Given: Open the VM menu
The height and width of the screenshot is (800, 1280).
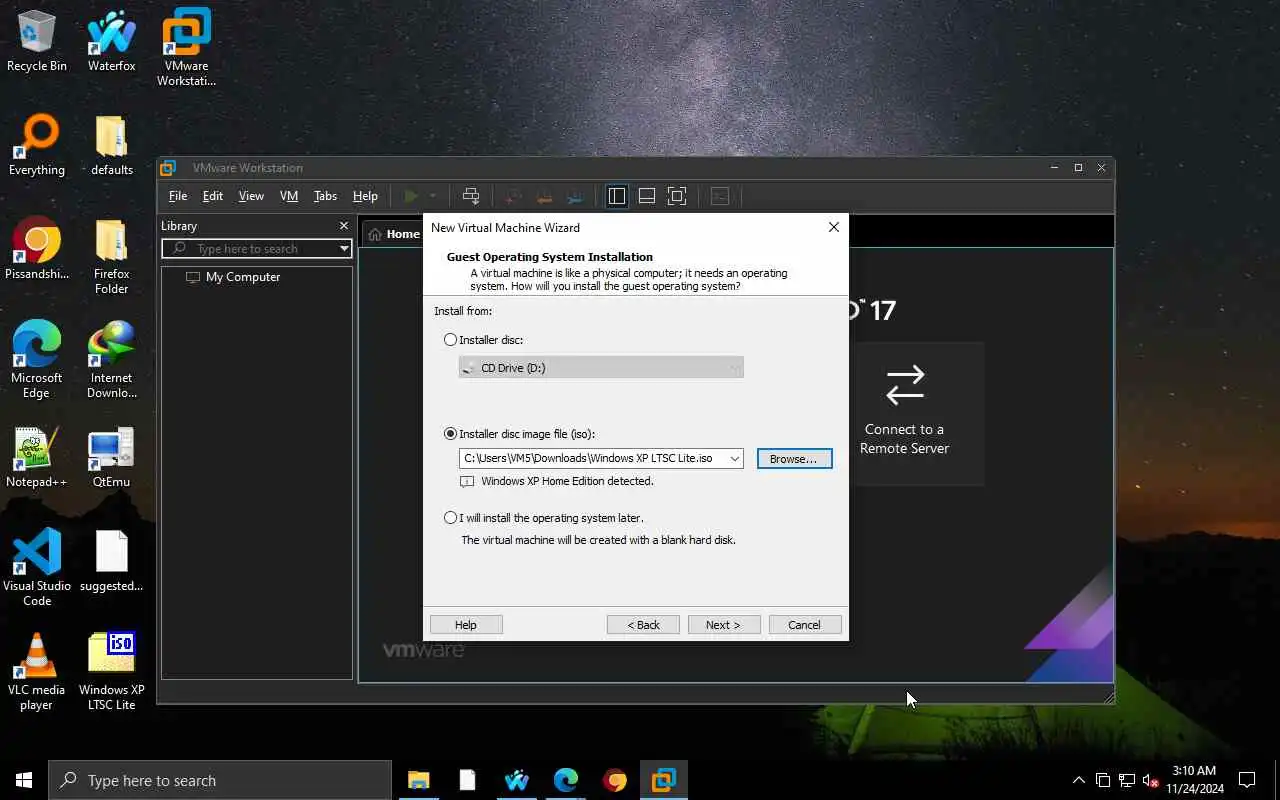Looking at the screenshot, I should pyautogui.click(x=289, y=196).
